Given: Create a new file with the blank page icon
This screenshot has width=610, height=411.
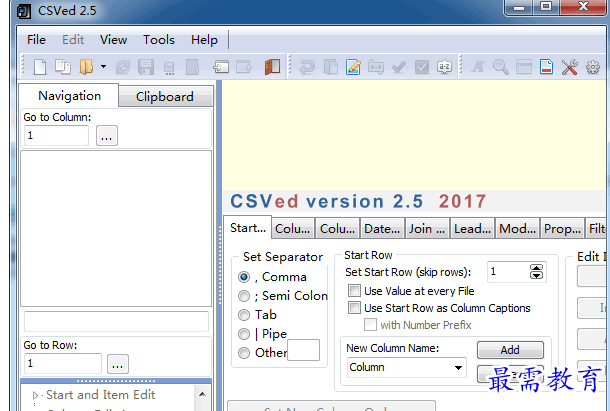Looking at the screenshot, I should (x=40, y=67).
